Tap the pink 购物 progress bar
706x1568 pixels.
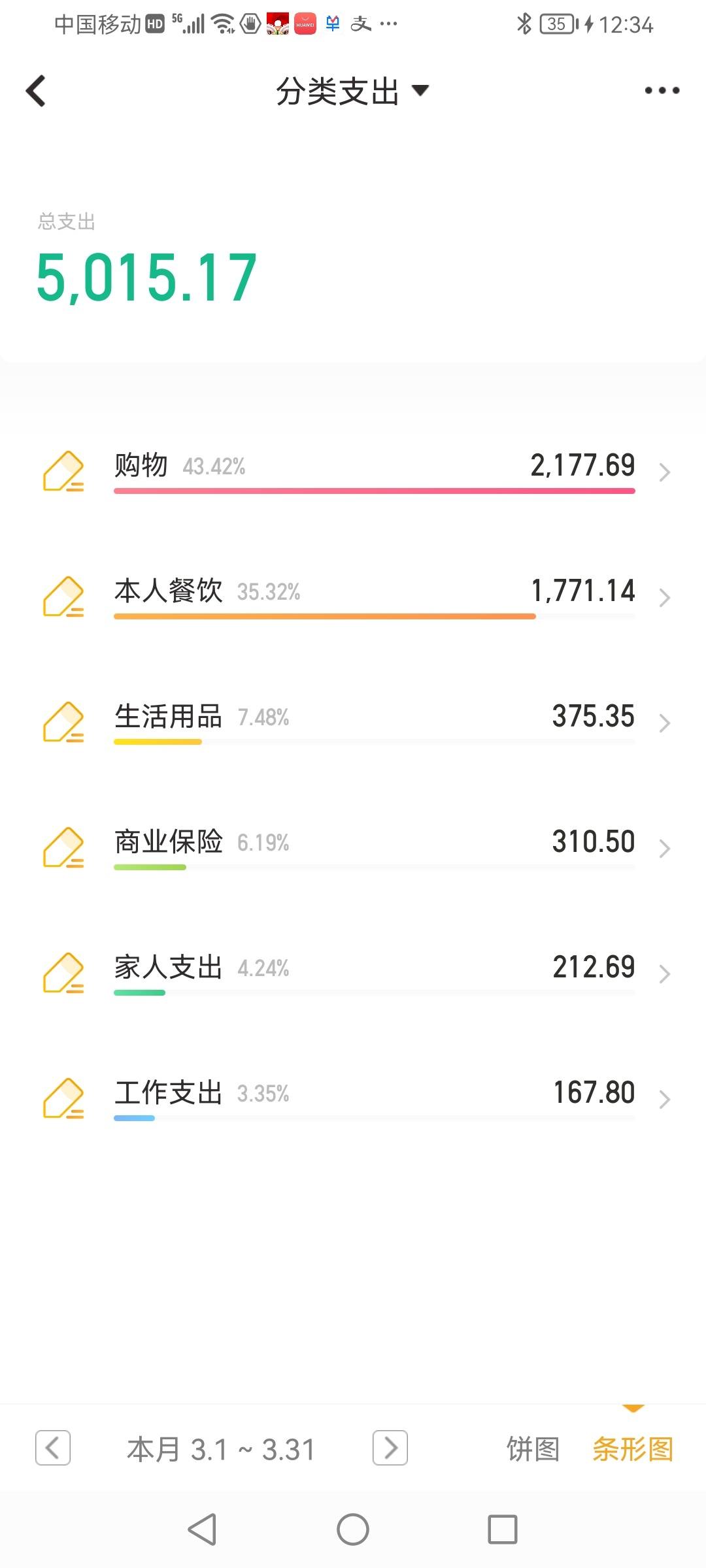click(x=375, y=491)
